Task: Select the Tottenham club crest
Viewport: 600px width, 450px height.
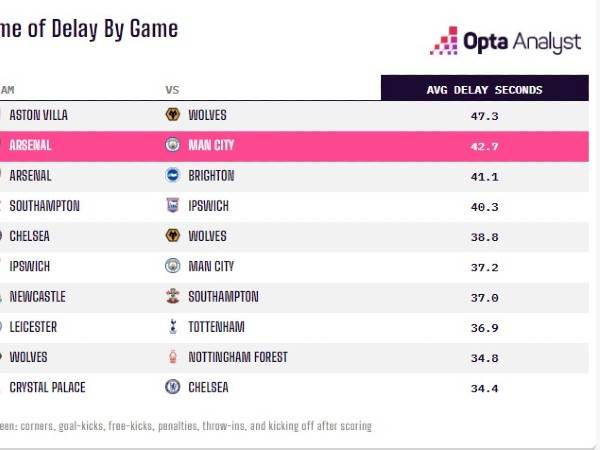Action: pos(174,327)
